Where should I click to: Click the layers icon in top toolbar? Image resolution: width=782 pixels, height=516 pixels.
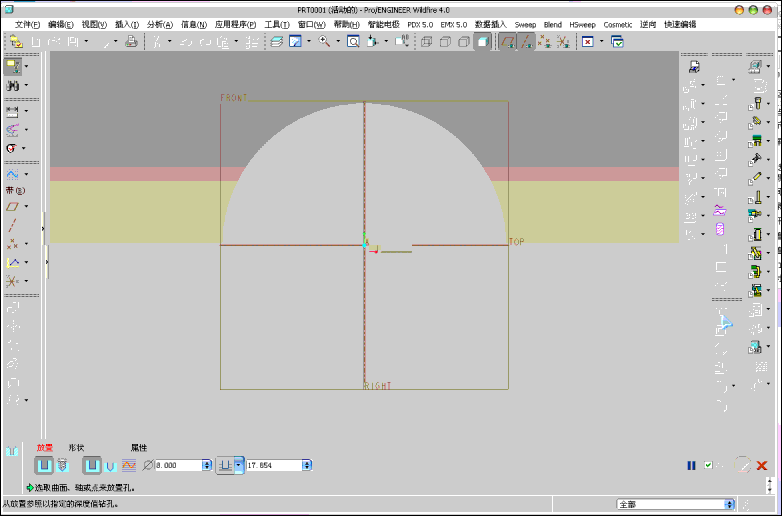pos(276,42)
